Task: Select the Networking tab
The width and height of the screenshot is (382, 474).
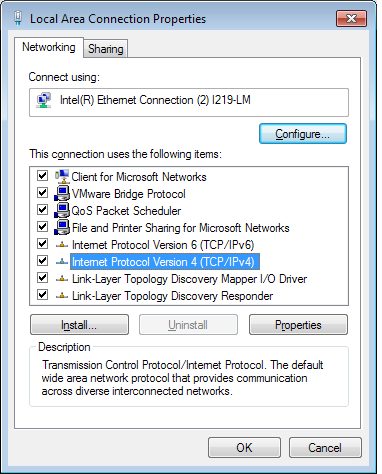Action: point(49,47)
